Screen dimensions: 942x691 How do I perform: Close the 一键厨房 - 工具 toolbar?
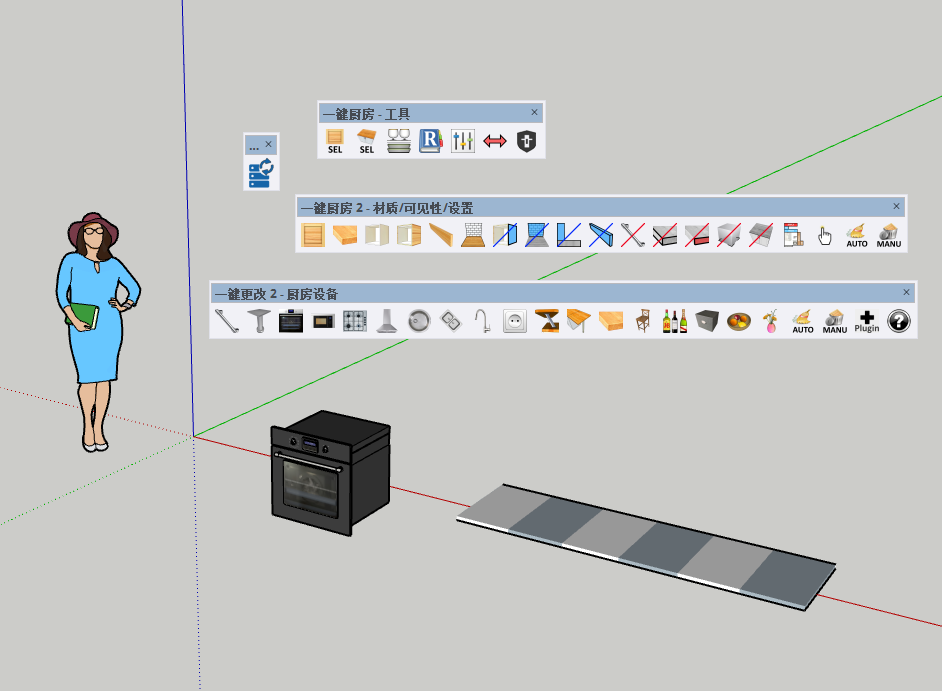tap(534, 113)
